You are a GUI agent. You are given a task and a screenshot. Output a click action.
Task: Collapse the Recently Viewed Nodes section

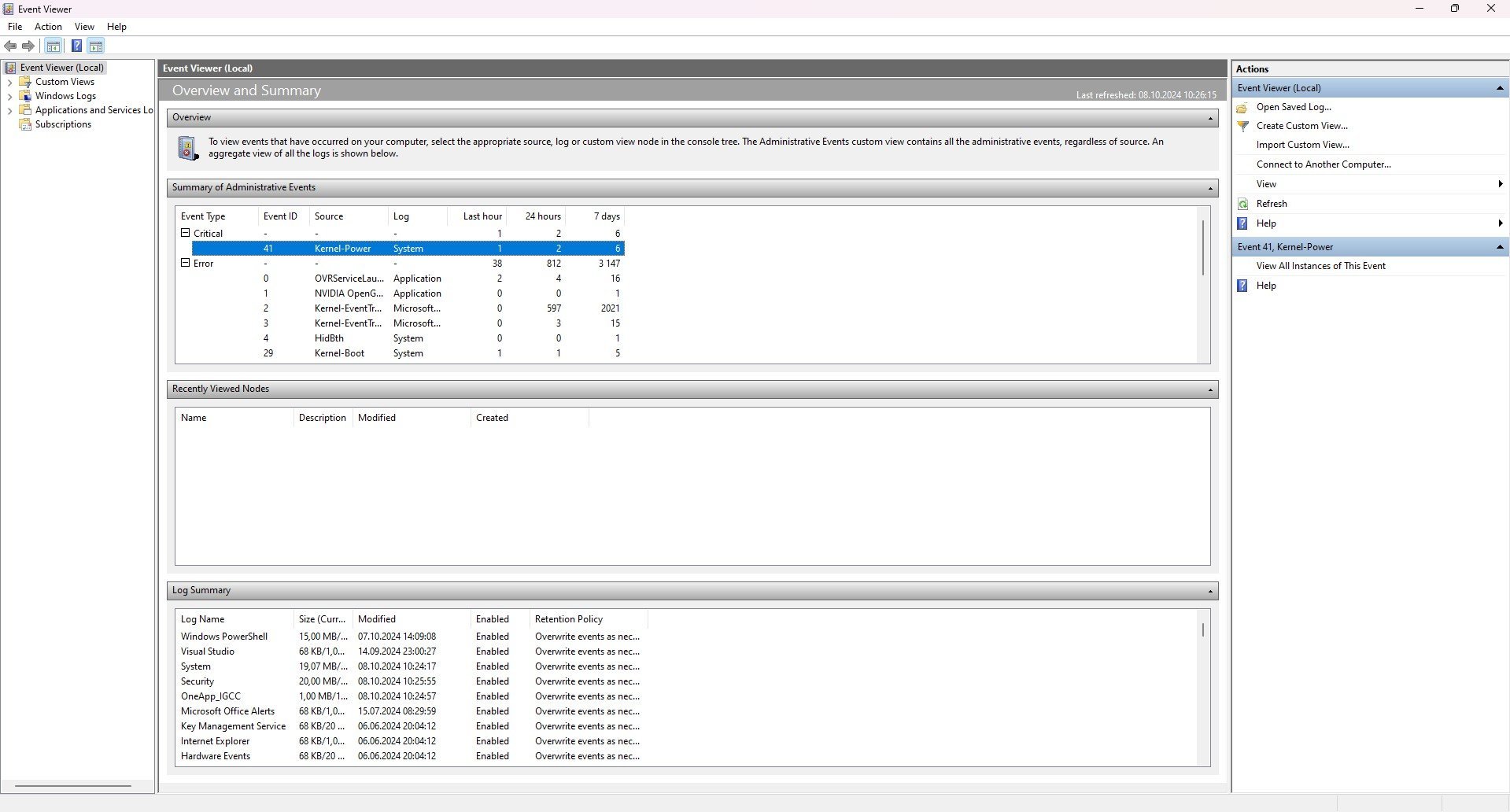tap(1210, 389)
